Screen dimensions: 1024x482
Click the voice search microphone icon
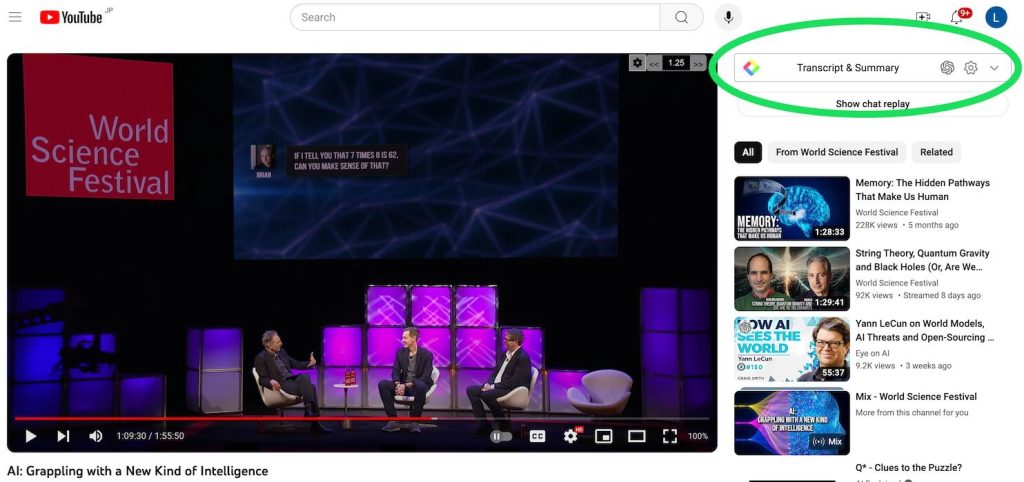[x=728, y=17]
